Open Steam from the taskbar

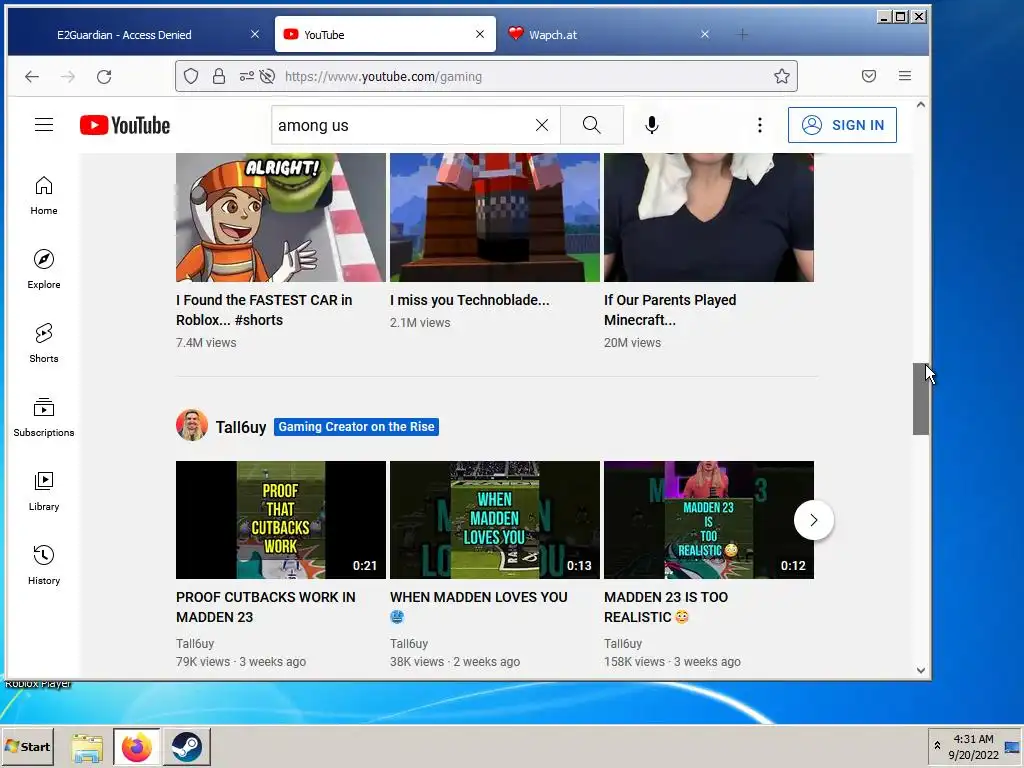click(187, 747)
